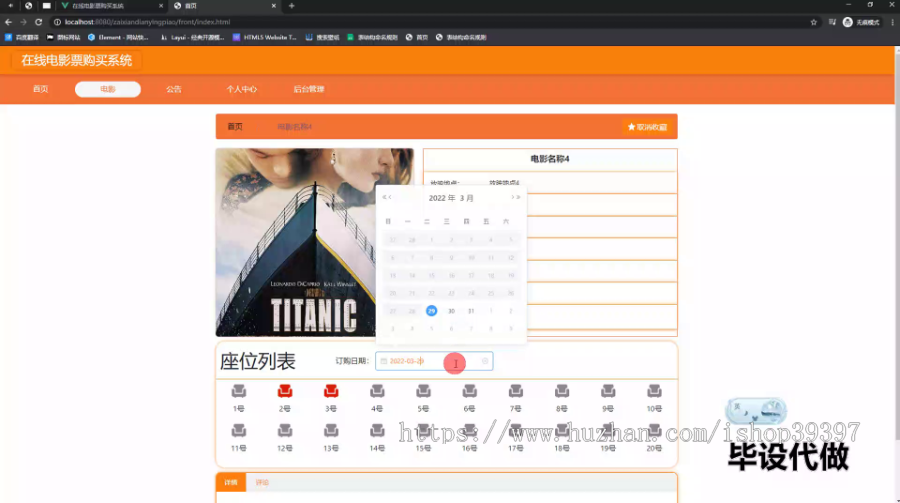Viewport: 900px width, 503px height.
Task: Open the HTML5 Website bookmark
Action: (265, 37)
